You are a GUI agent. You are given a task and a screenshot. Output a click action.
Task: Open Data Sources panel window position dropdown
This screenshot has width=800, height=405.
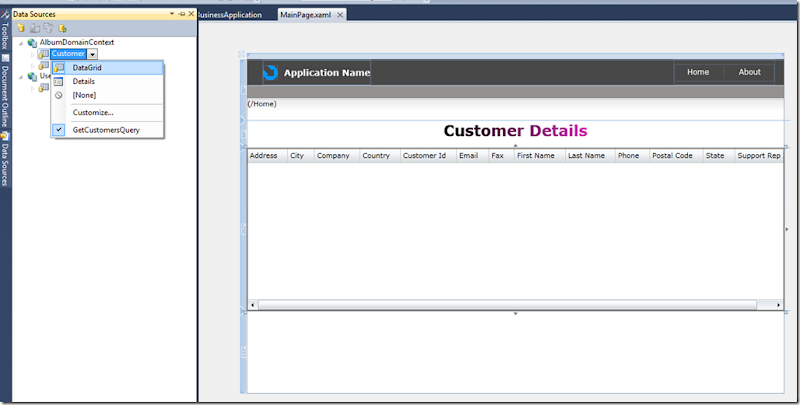171,15
